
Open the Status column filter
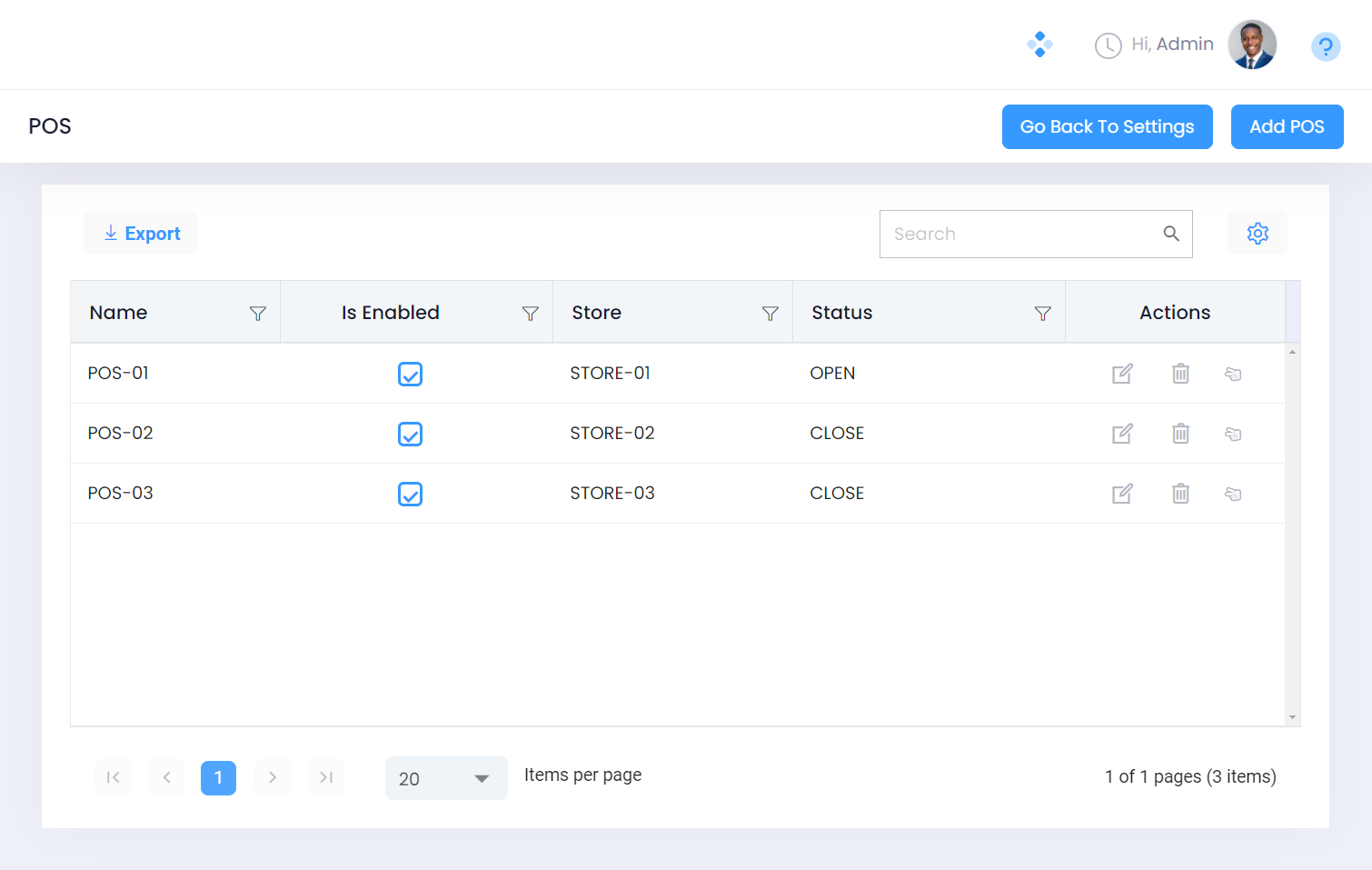(1042, 314)
